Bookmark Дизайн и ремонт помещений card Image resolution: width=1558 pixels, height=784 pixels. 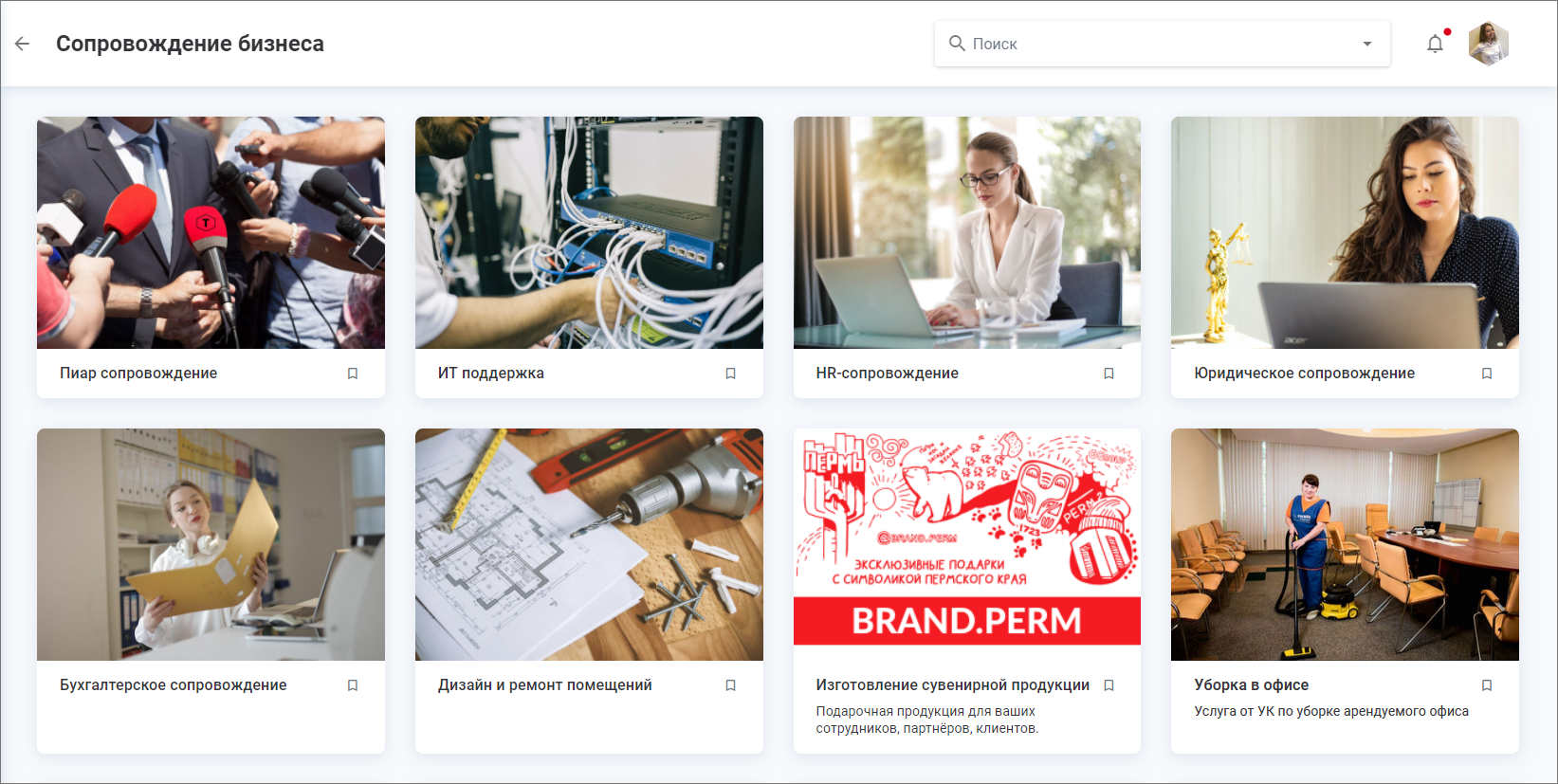[x=731, y=685]
